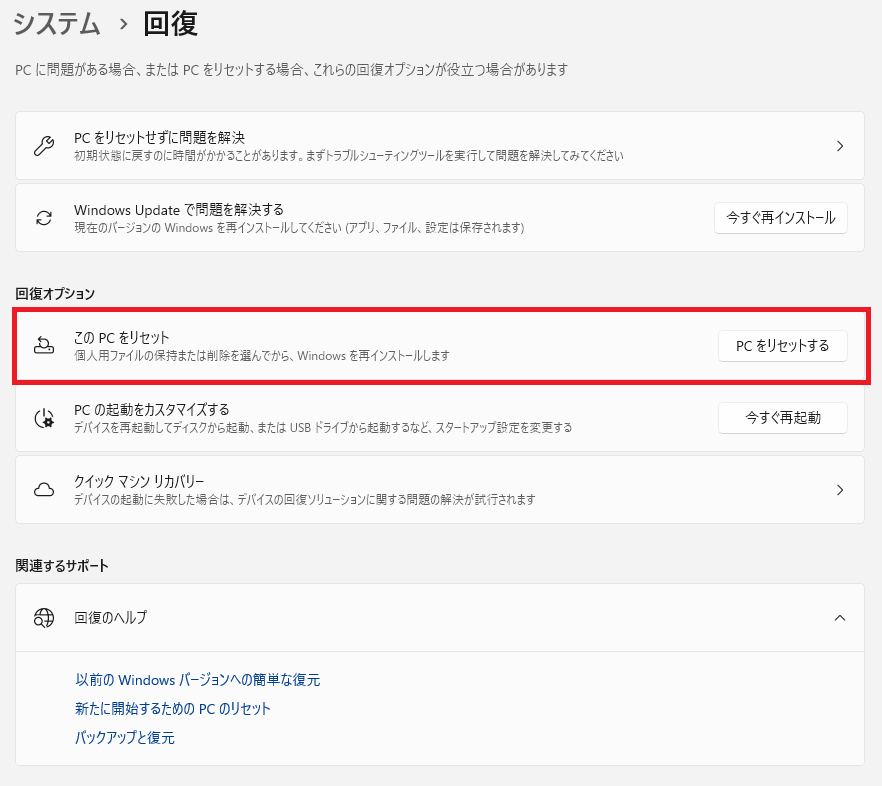Select the クイック マシン リカバリー row title

tap(139, 481)
